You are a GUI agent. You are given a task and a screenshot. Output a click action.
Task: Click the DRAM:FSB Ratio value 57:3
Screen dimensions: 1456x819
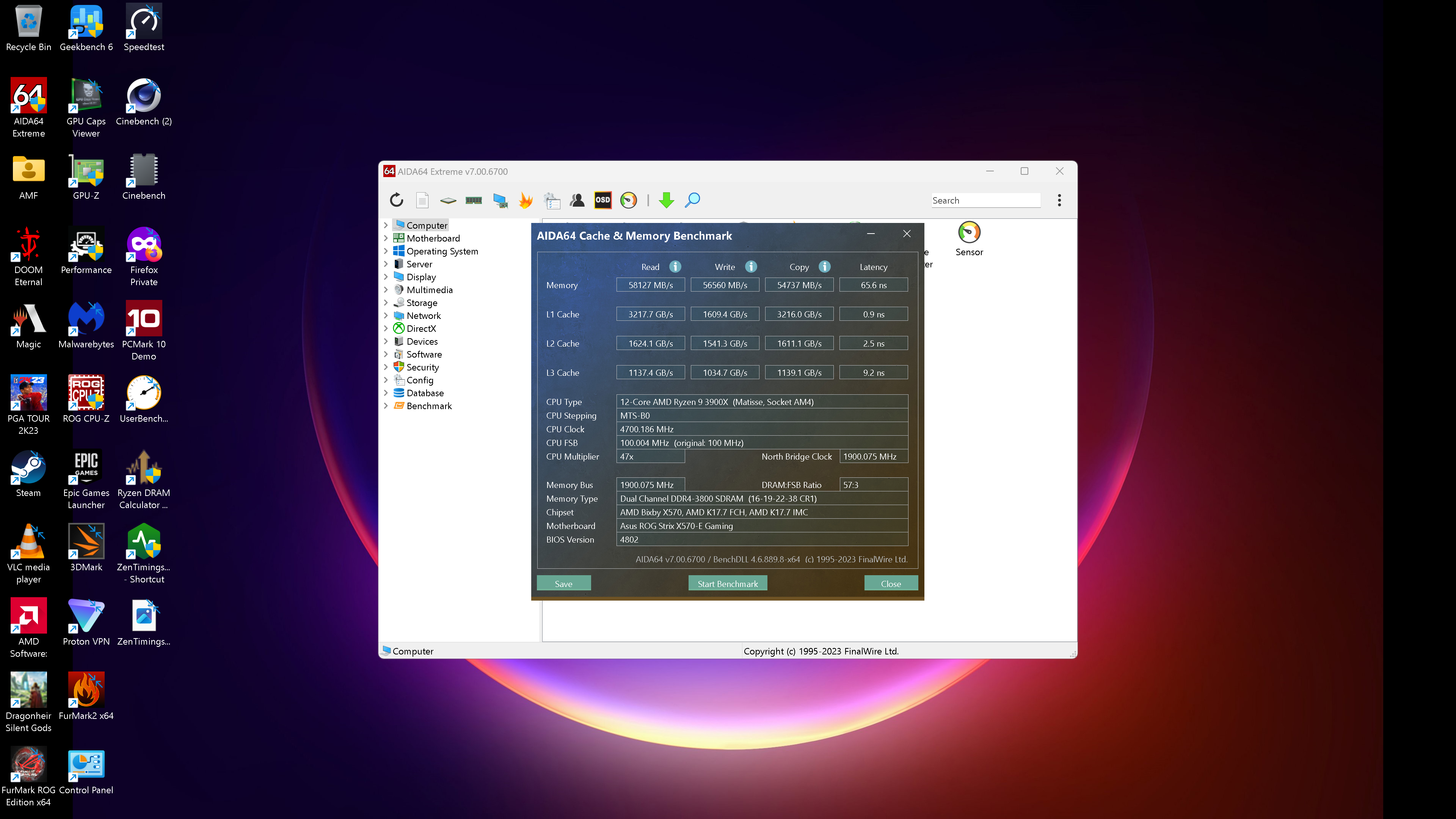pyautogui.click(x=873, y=485)
